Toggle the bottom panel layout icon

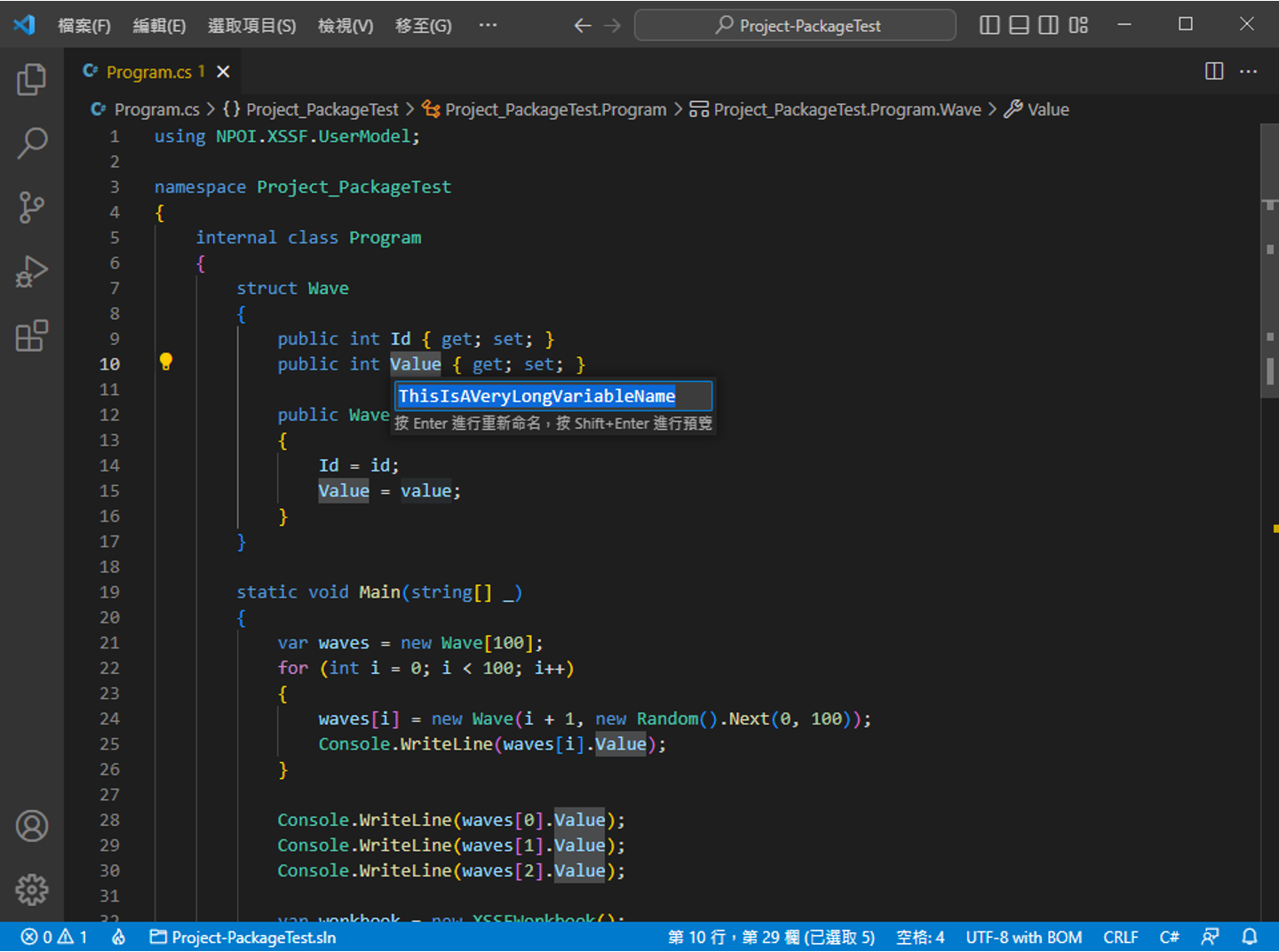coord(1019,25)
